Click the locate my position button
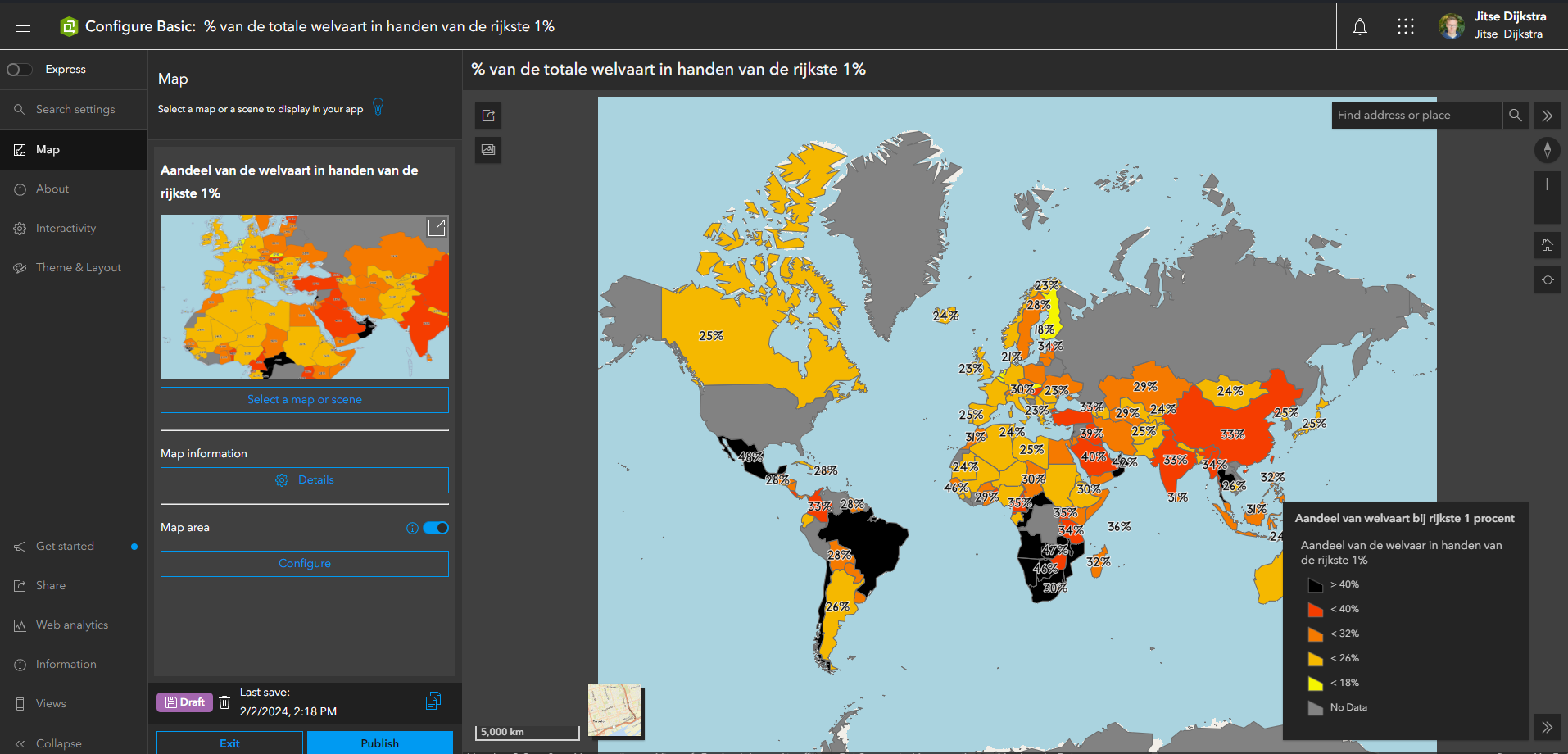1568x754 pixels. [x=1548, y=280]
